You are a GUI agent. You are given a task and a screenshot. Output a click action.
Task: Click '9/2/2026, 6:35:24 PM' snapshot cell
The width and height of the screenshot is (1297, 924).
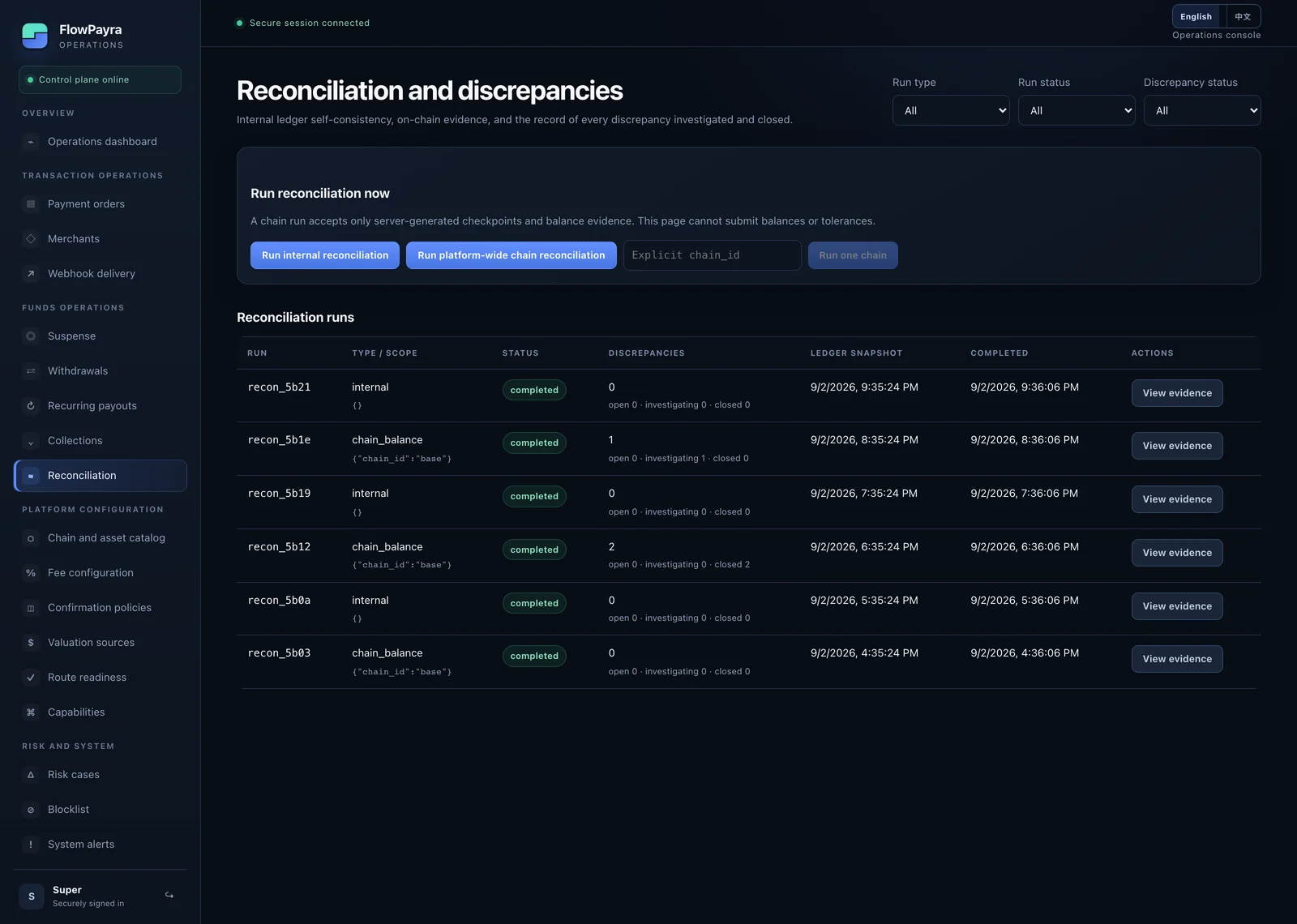(x=864, y=547)
